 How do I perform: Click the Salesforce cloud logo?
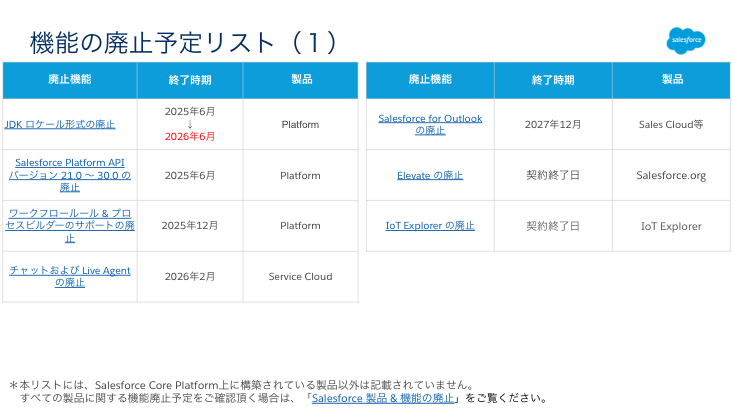tap(686, 41)
